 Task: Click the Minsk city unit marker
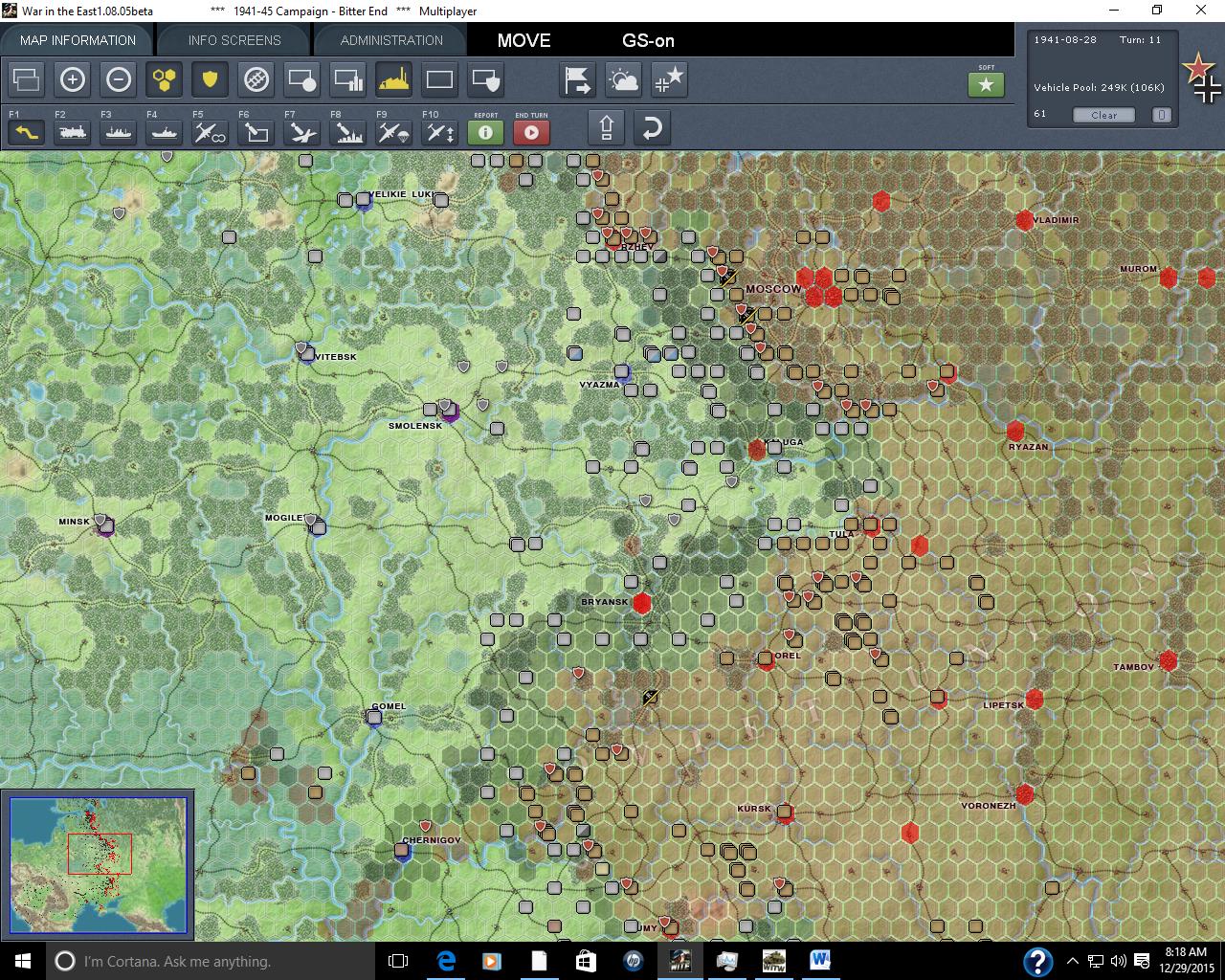coord(105,525)
